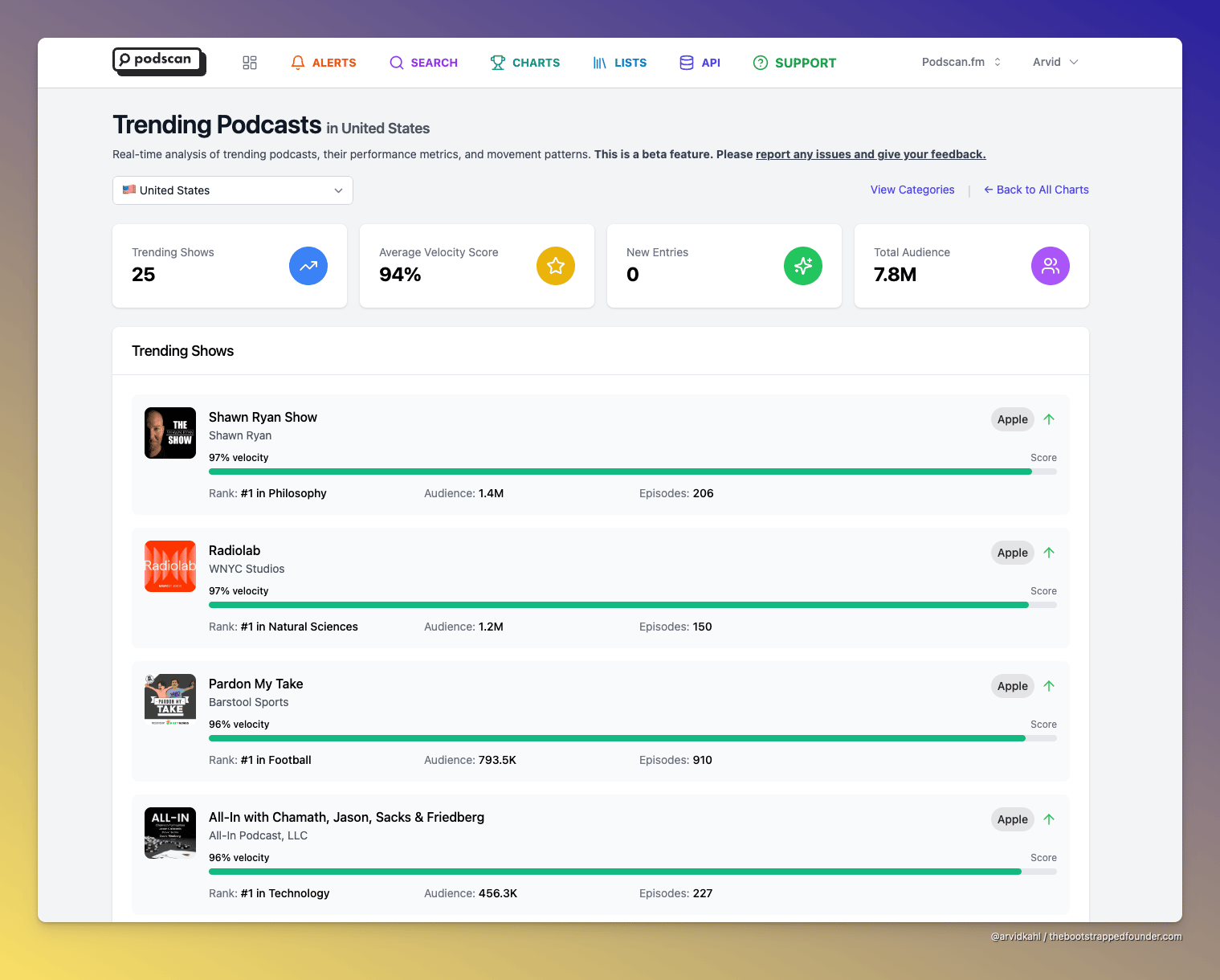The height and width of the screenshot is (980, 1220).
Task: Click the up arrow on Pardon My Take
Action: [x=1049, y=686]
